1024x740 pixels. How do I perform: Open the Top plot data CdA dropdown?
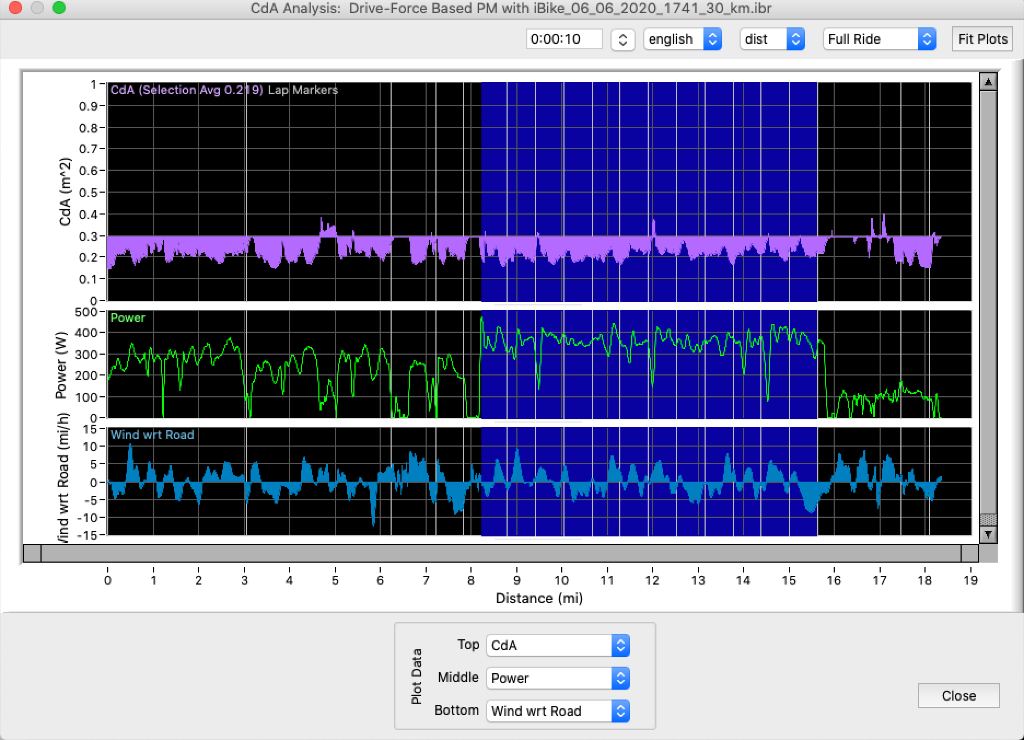coord(558,645)
